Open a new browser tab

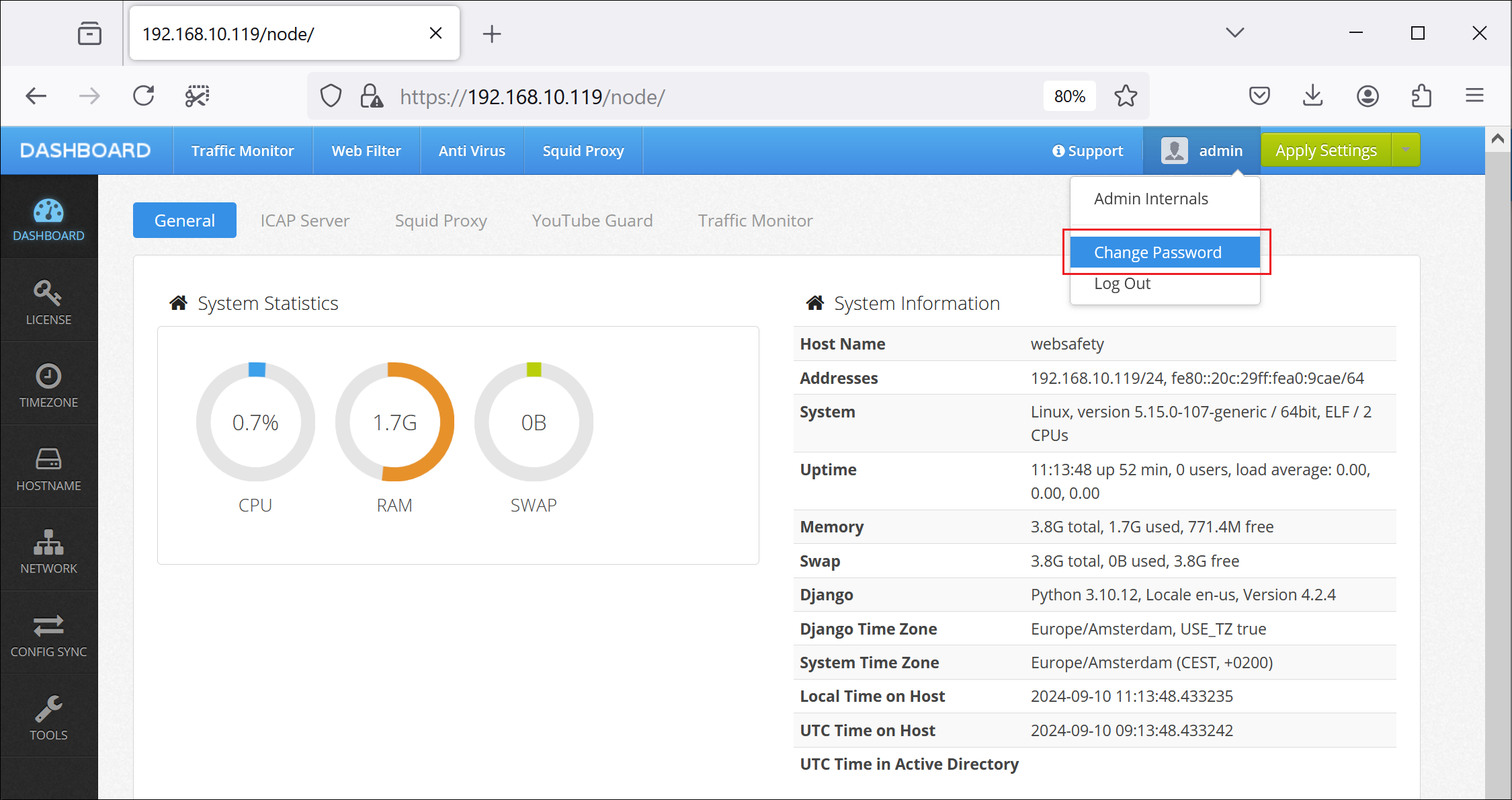492,34
